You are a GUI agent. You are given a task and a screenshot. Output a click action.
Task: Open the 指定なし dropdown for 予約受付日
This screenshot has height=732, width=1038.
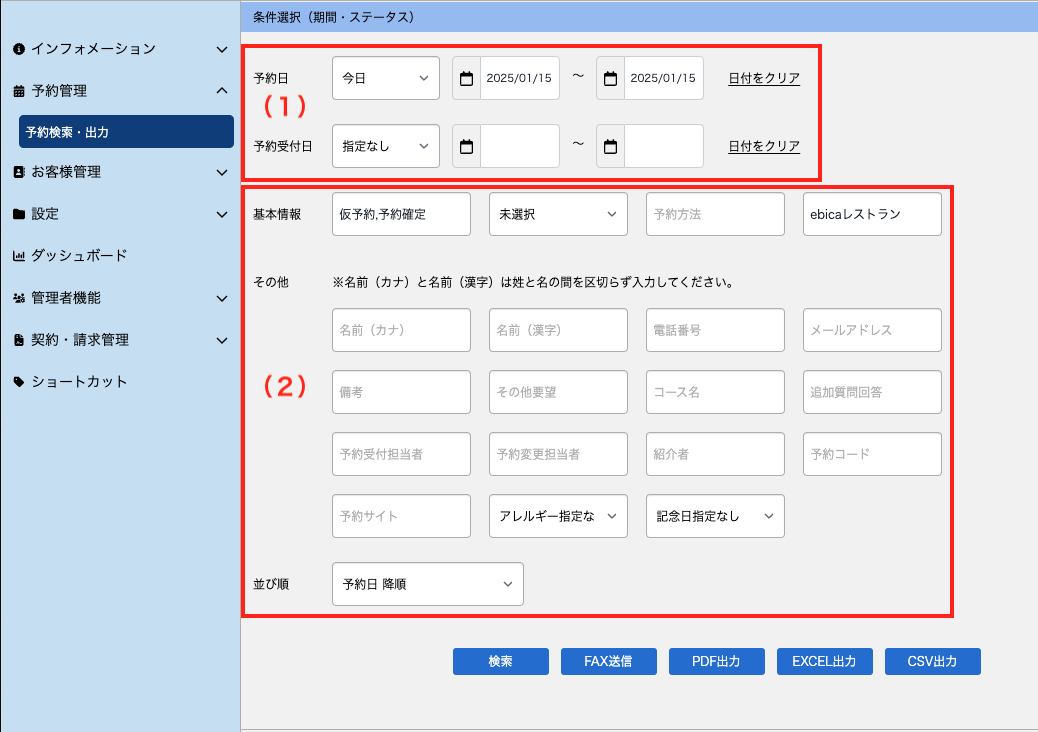click(x=386, y=146)
